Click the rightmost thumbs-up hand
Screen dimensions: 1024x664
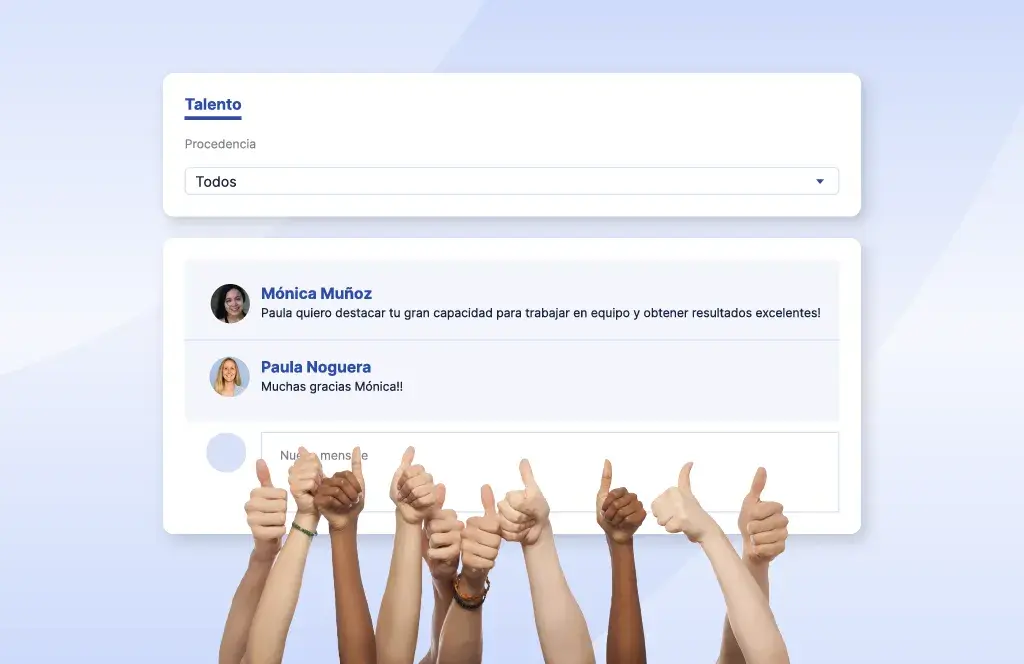point(761,513)
